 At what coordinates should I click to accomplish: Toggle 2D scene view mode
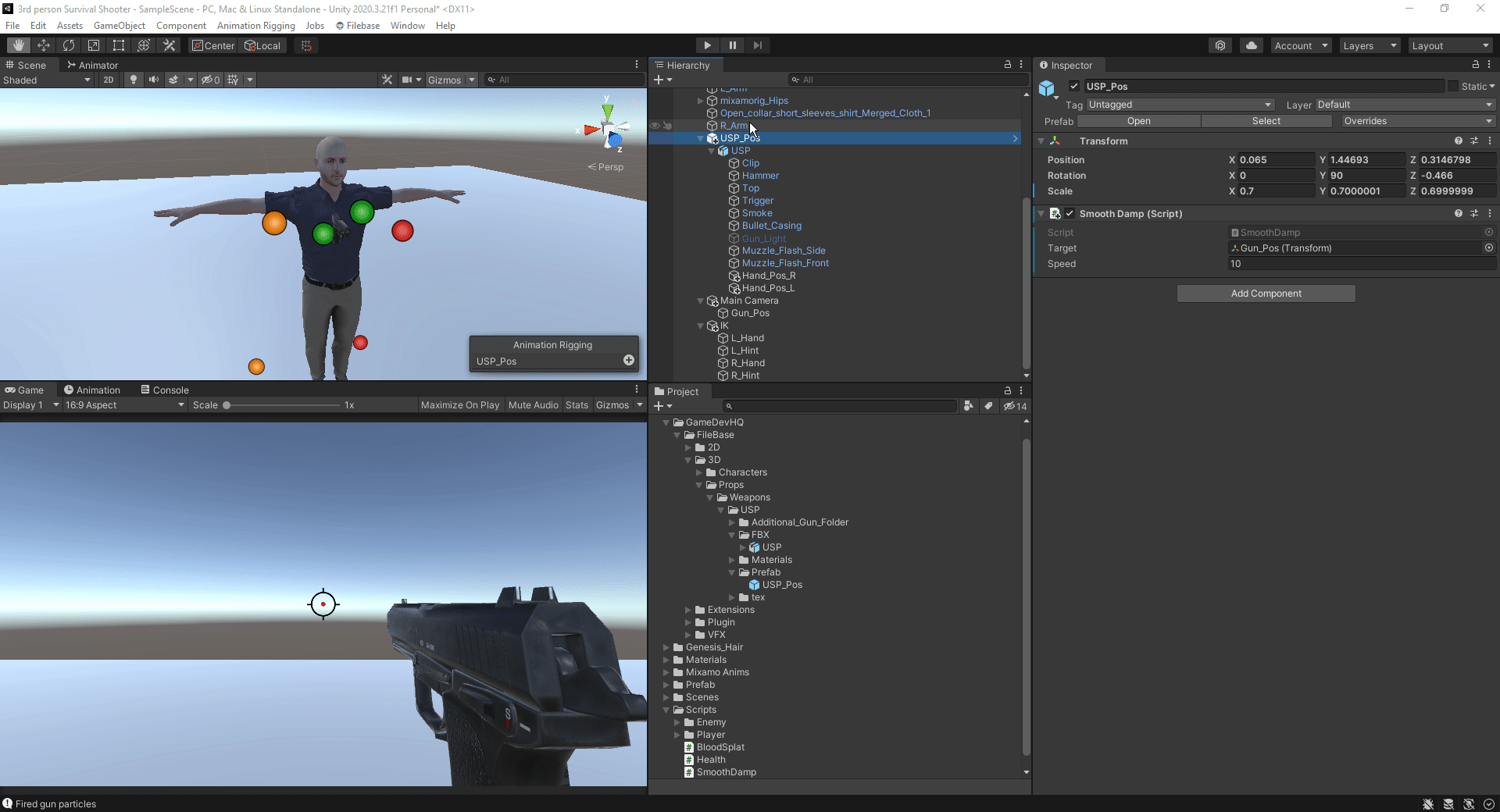coord(109,80)
